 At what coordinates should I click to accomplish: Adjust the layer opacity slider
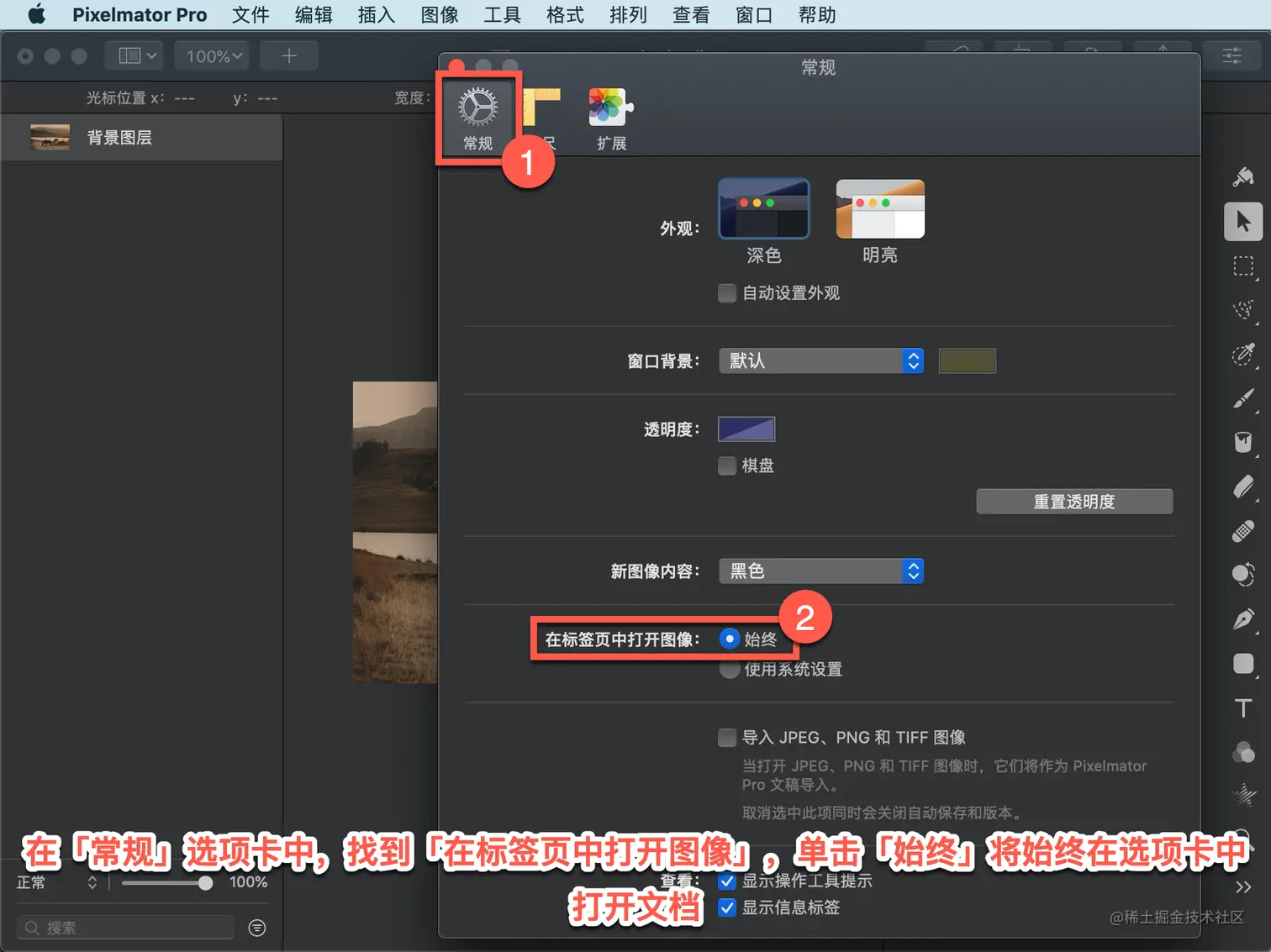[x=166, y=883]
